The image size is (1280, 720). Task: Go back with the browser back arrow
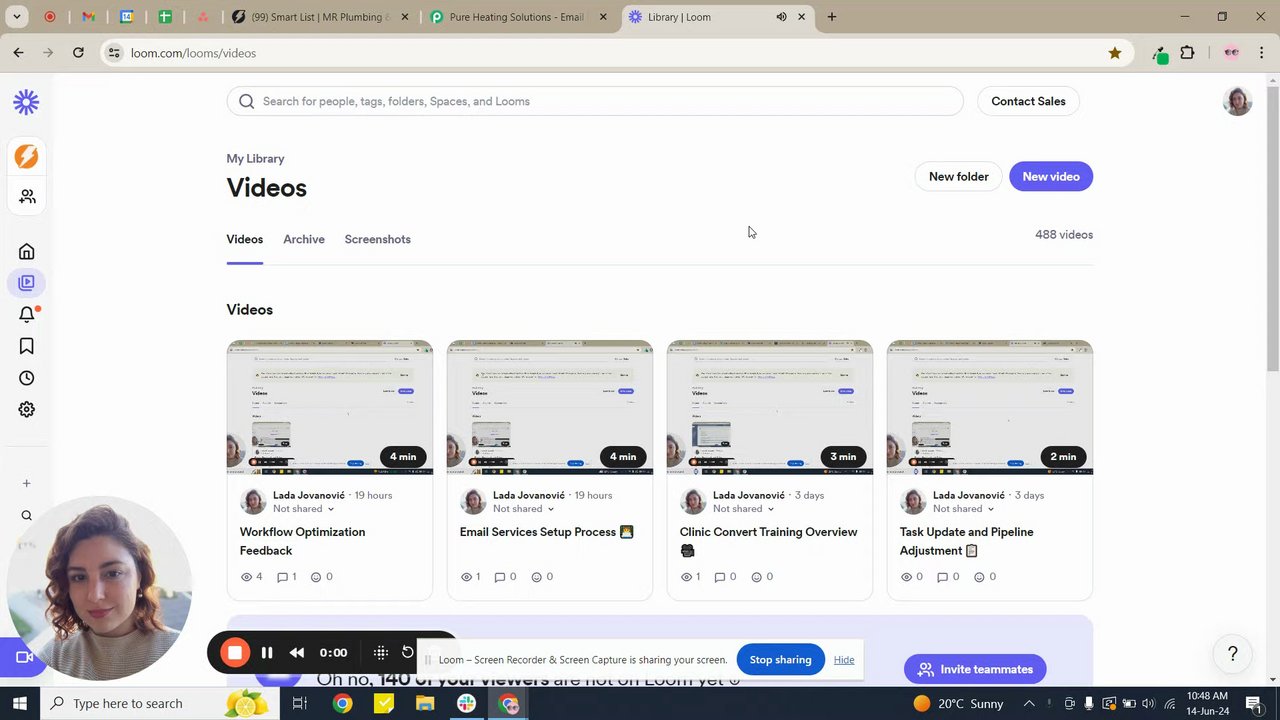tap(19, 53)
